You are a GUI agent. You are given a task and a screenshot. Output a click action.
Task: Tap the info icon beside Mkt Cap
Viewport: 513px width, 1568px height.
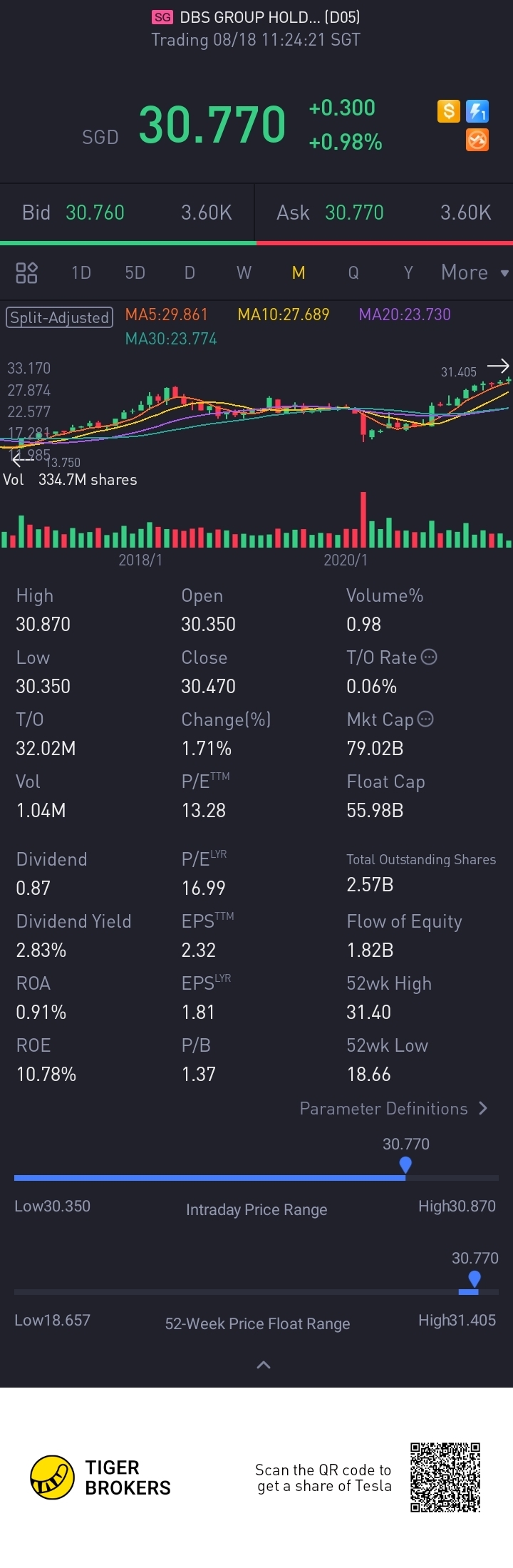(x=425, y=719)
